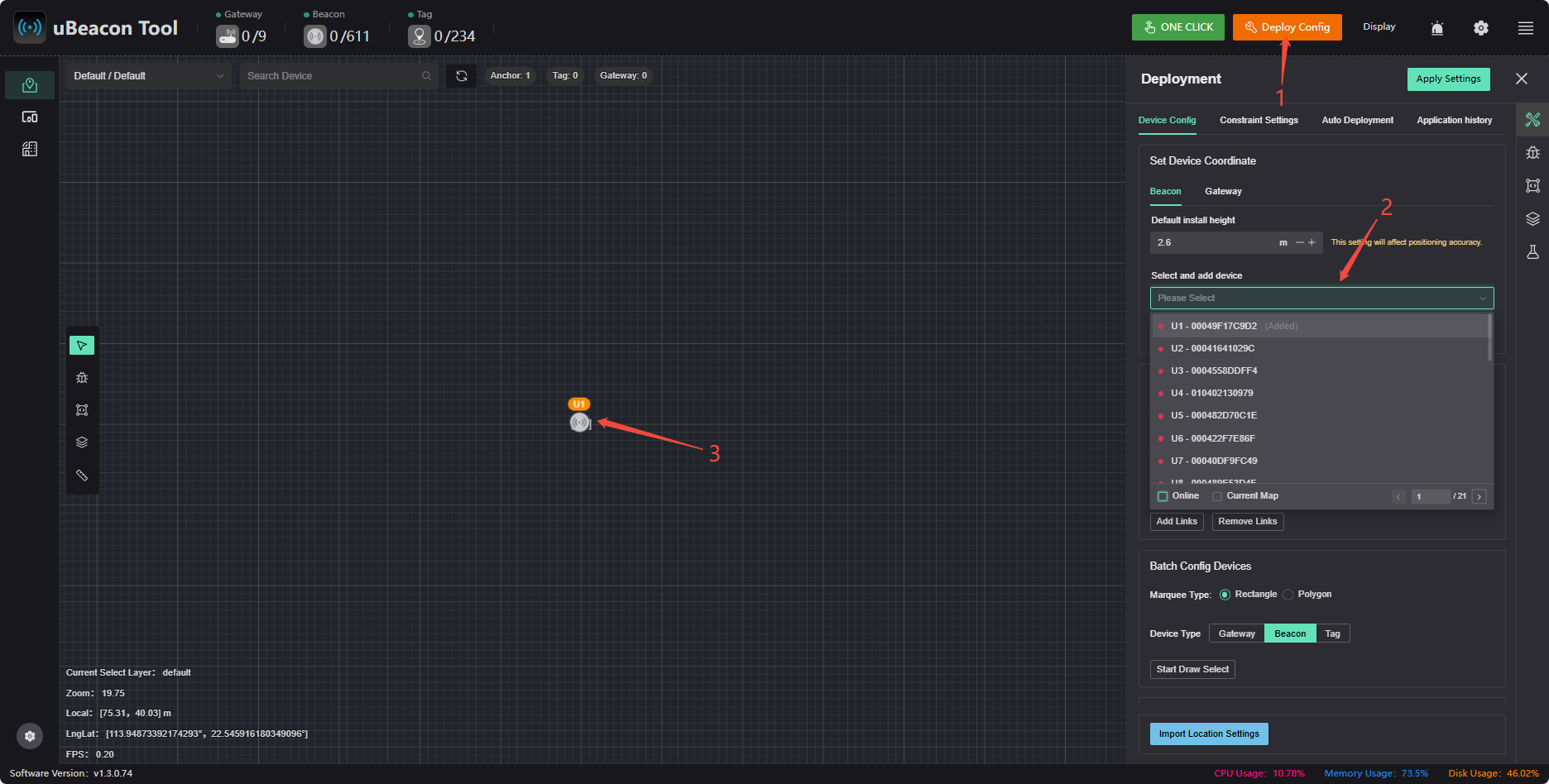Image resolution: width=1549 pixels, height=784 pixels.
Task: Click the map refresh icon
Action: [x=462, y=76]
